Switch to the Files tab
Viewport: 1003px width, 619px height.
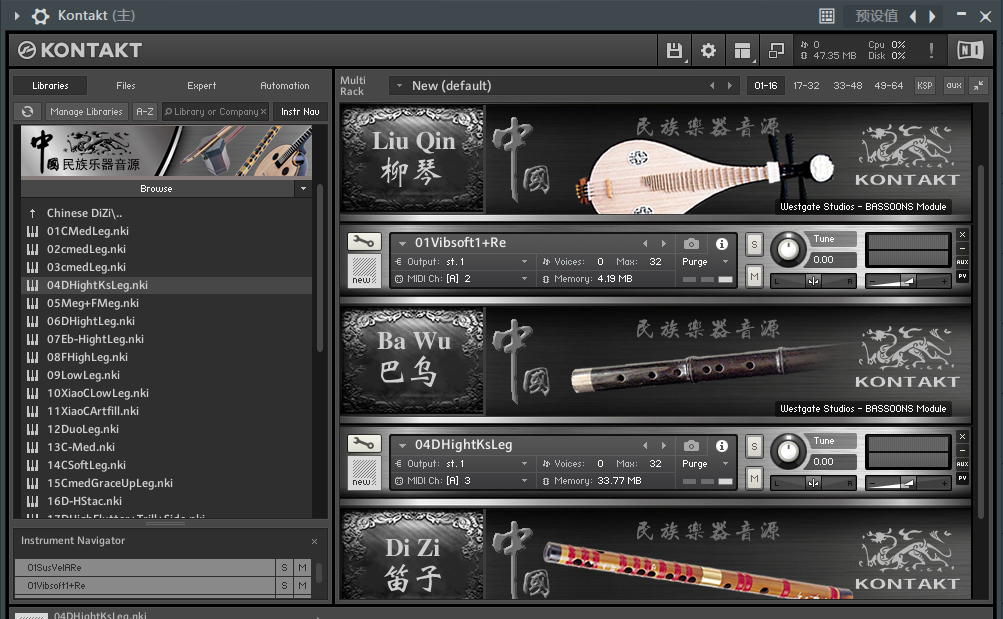[x=126, y=86]
